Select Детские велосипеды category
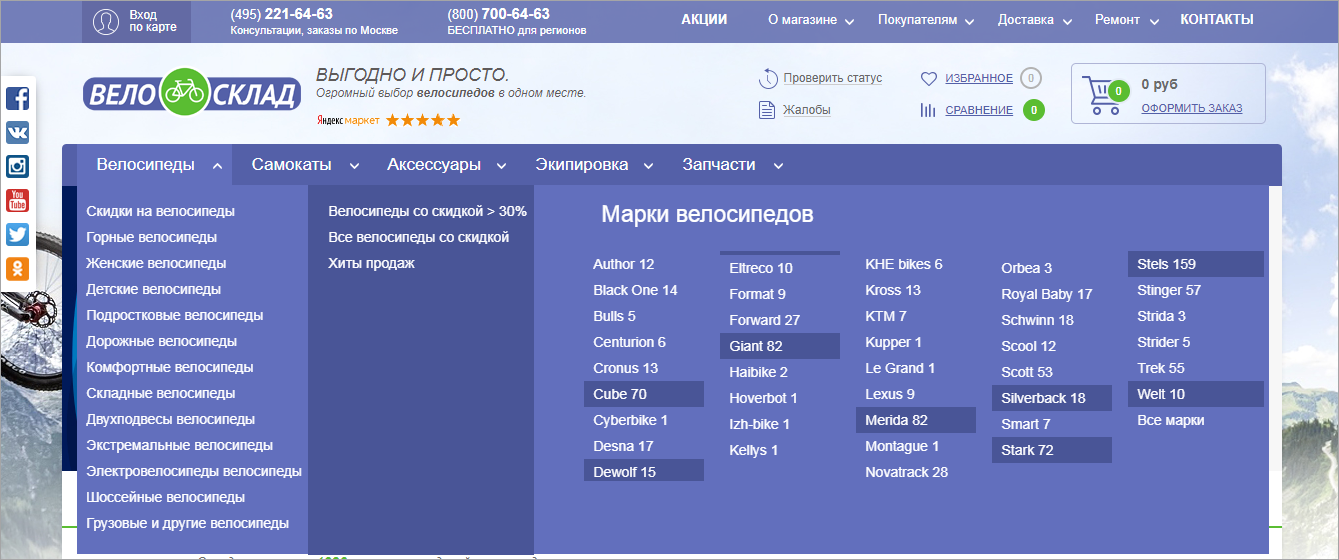This screenshot has height=560, width=1339. pyautogui.click(x=154, y=290)
